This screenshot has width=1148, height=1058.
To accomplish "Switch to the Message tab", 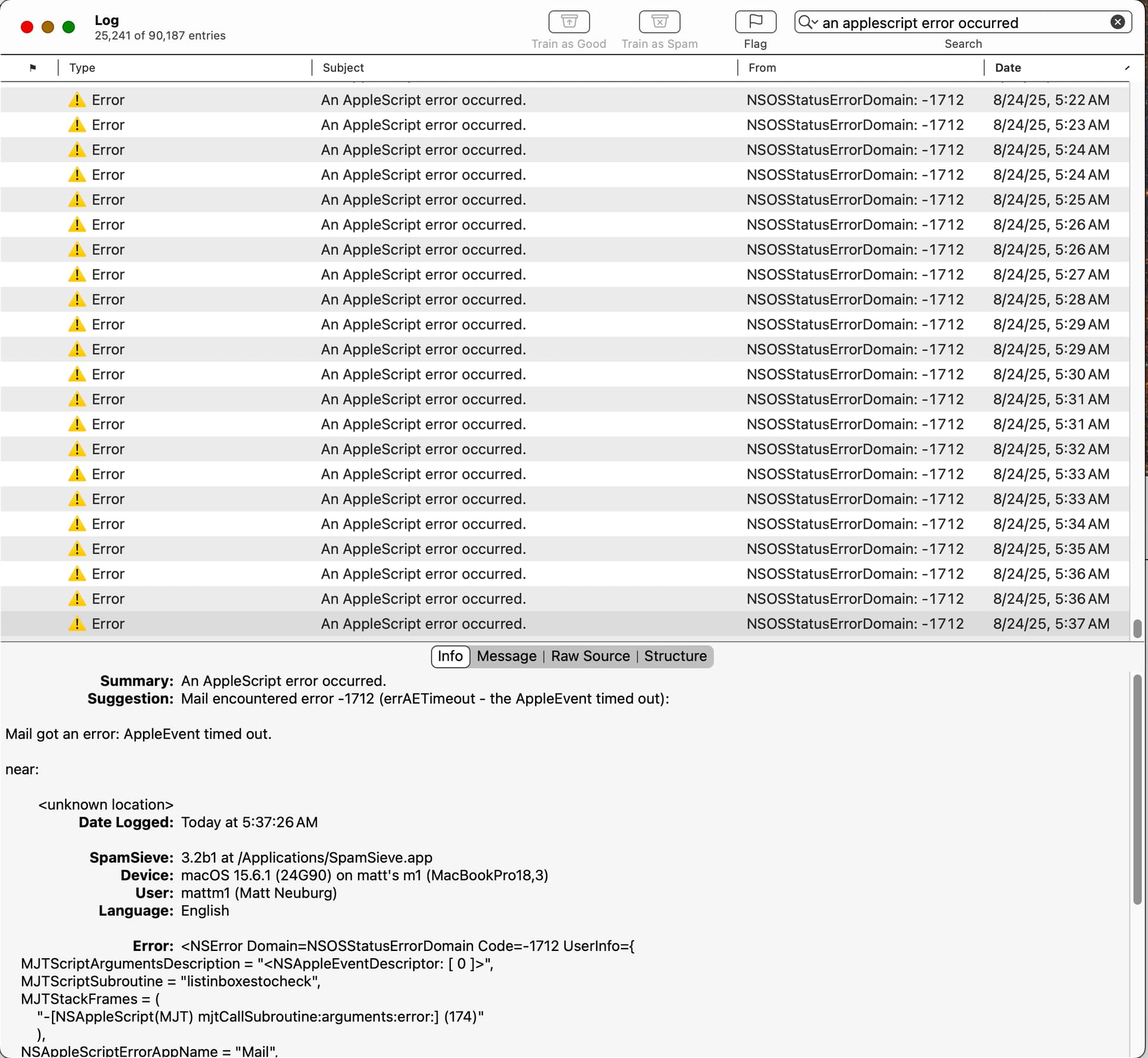I will [x=506, y=656].
